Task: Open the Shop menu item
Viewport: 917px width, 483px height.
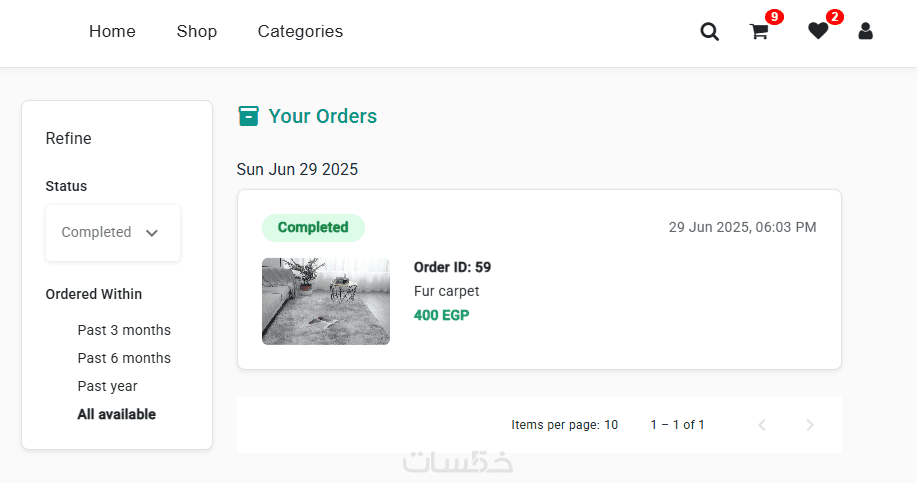Action: [x=197, y=32]
